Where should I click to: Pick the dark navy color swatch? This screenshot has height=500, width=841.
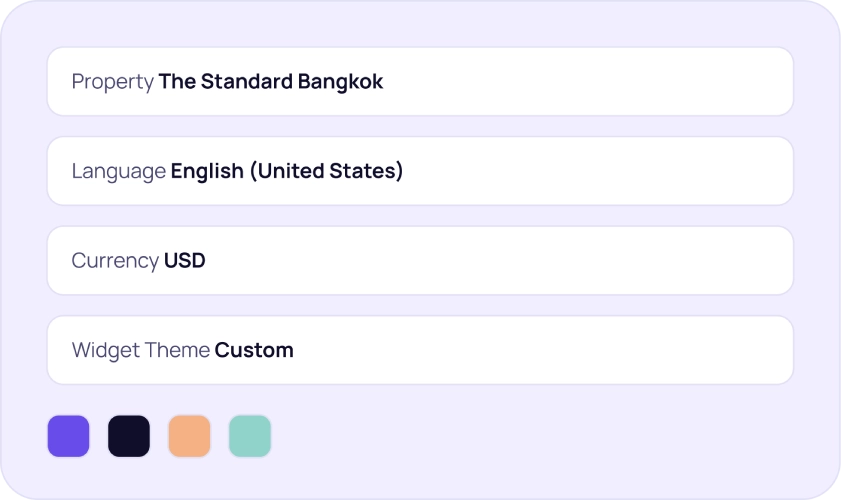click(x=129, y=436)
